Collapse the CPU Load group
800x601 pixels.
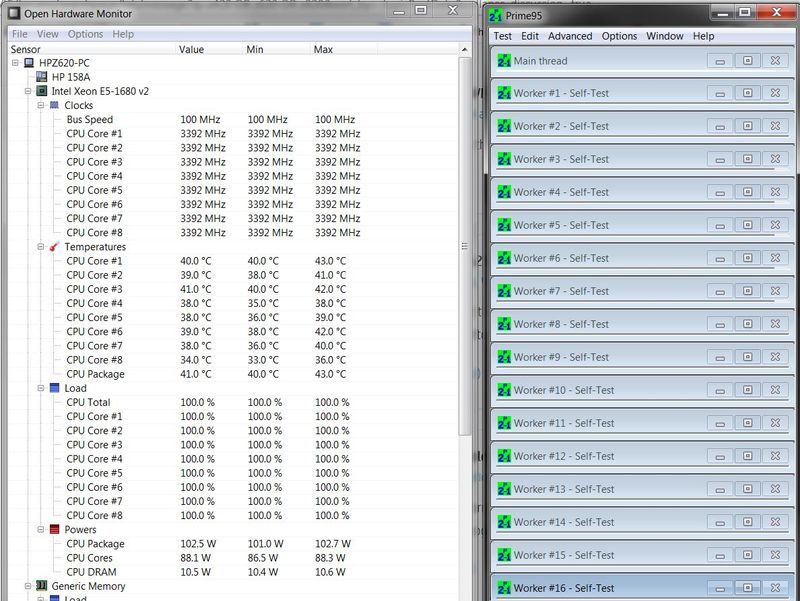coord(41,388)
